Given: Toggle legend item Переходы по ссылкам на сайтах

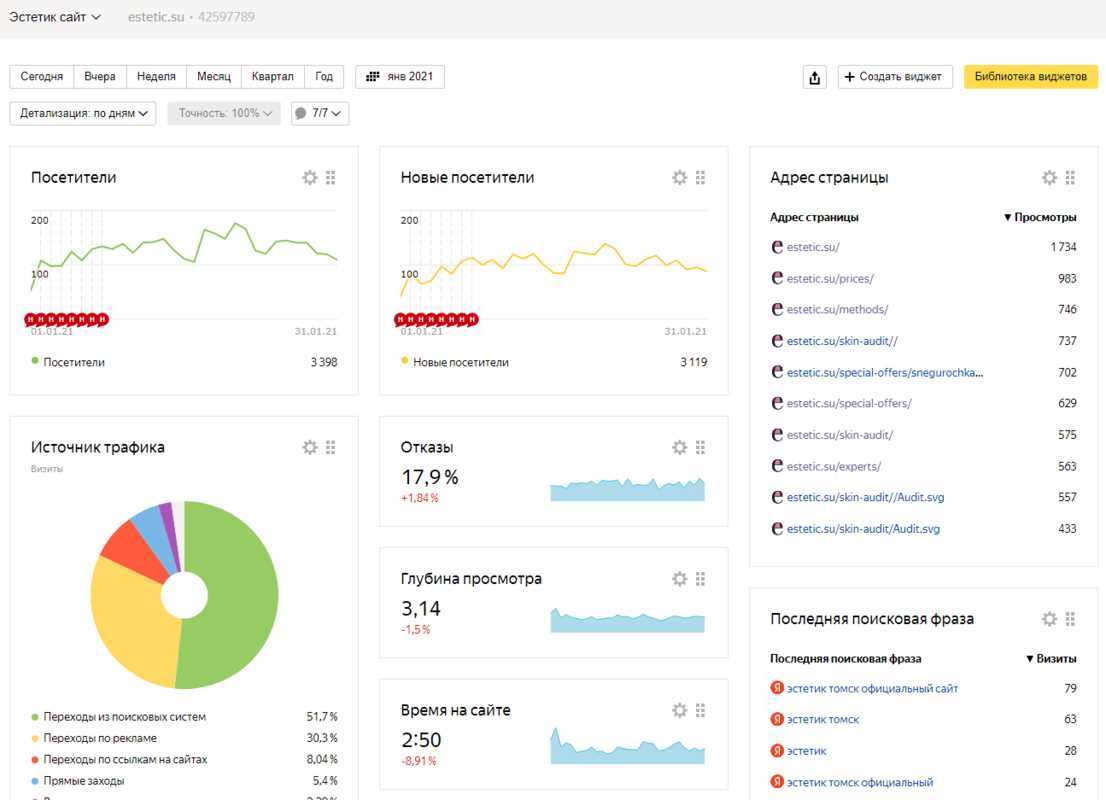Looking at the screenshot, I should click(119, 759).
